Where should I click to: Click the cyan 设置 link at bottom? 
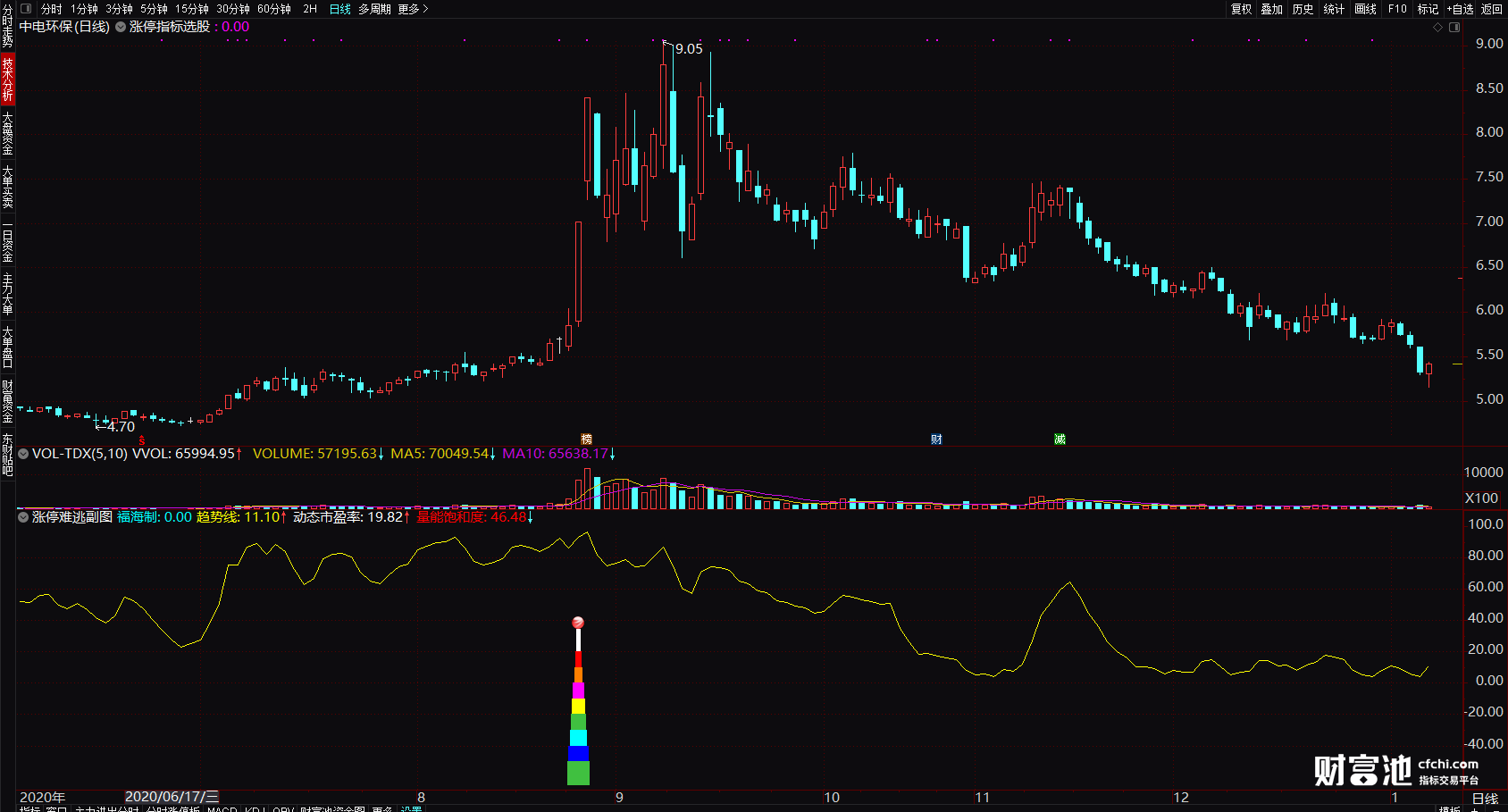click(x=411, y=809)
